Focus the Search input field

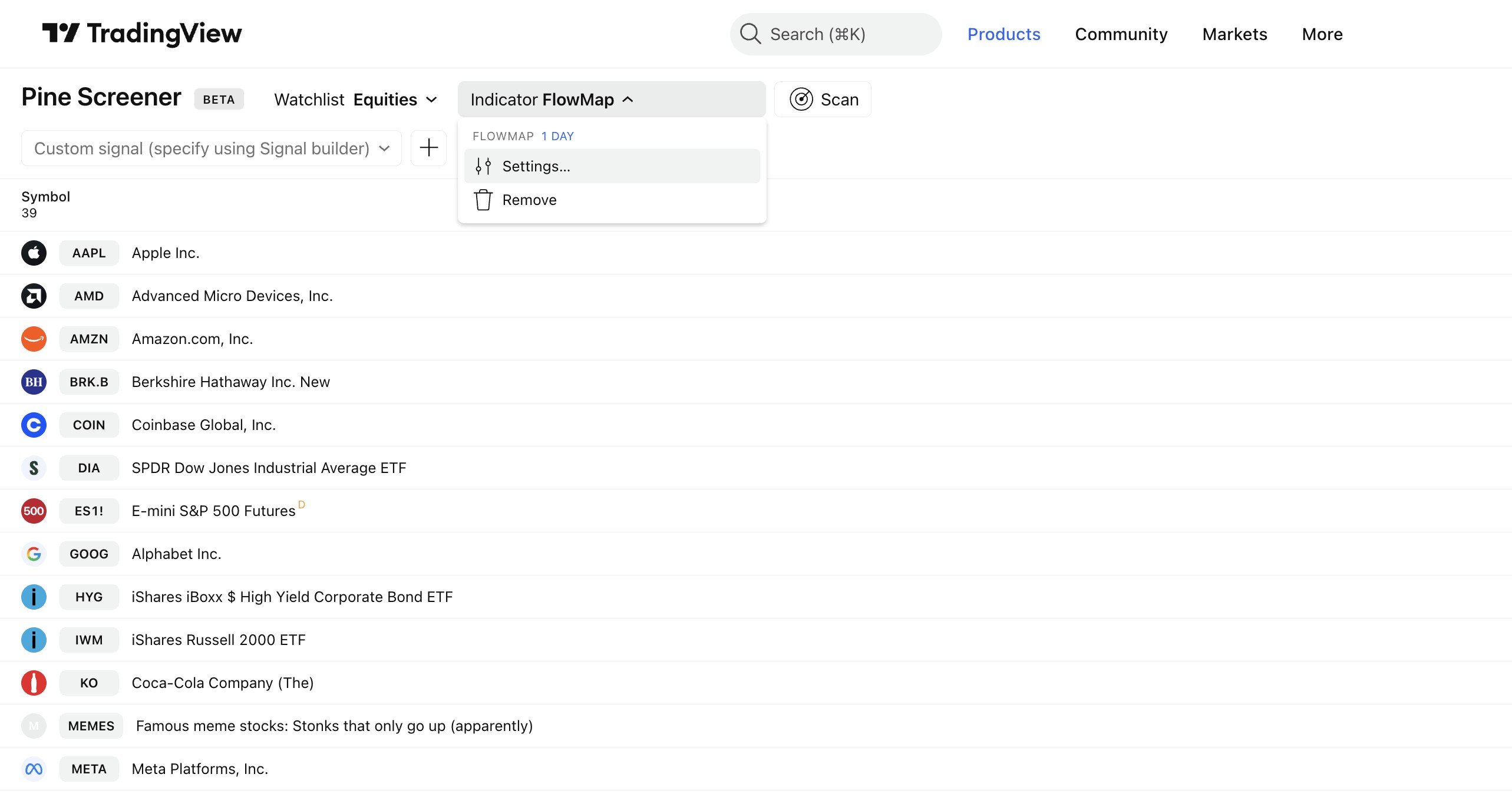pyautogui.click(x=836, y=34)
